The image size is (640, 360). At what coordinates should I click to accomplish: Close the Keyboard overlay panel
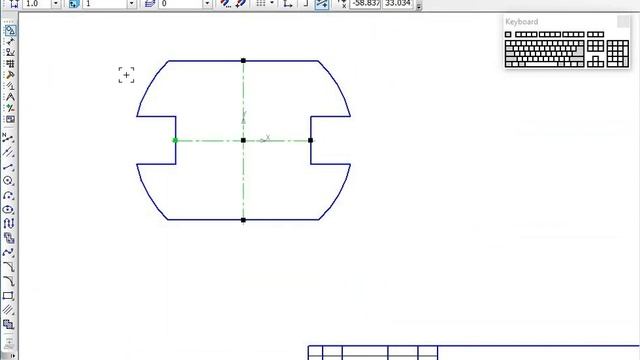pyautogui.click(x=623, y=22)
